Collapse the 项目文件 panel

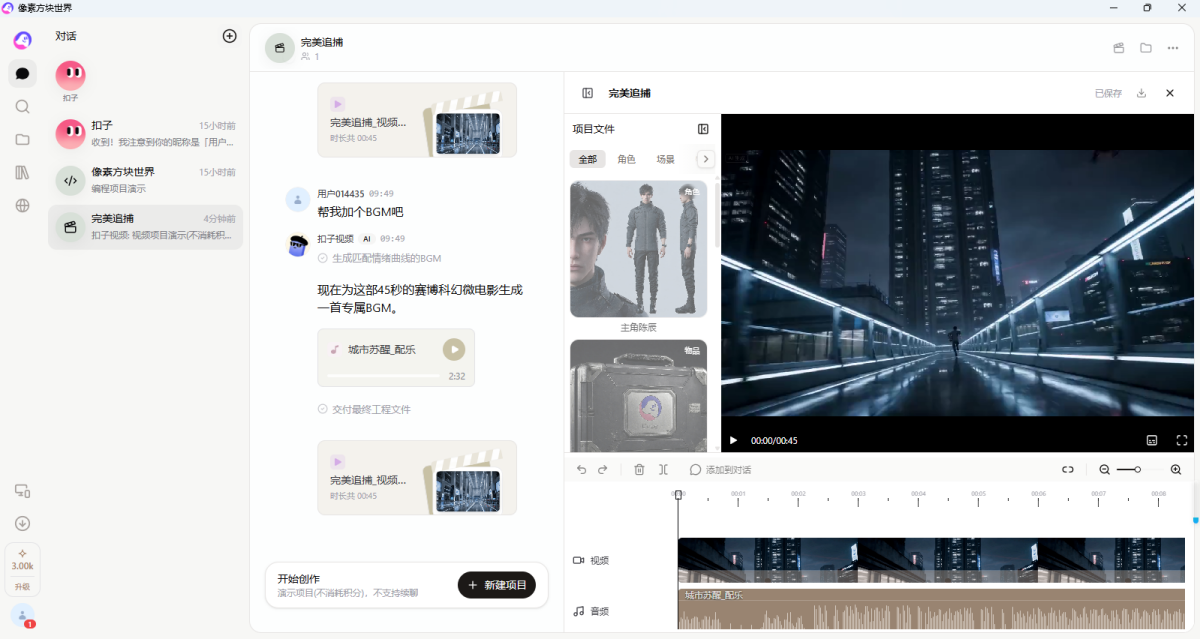point(703,129)
